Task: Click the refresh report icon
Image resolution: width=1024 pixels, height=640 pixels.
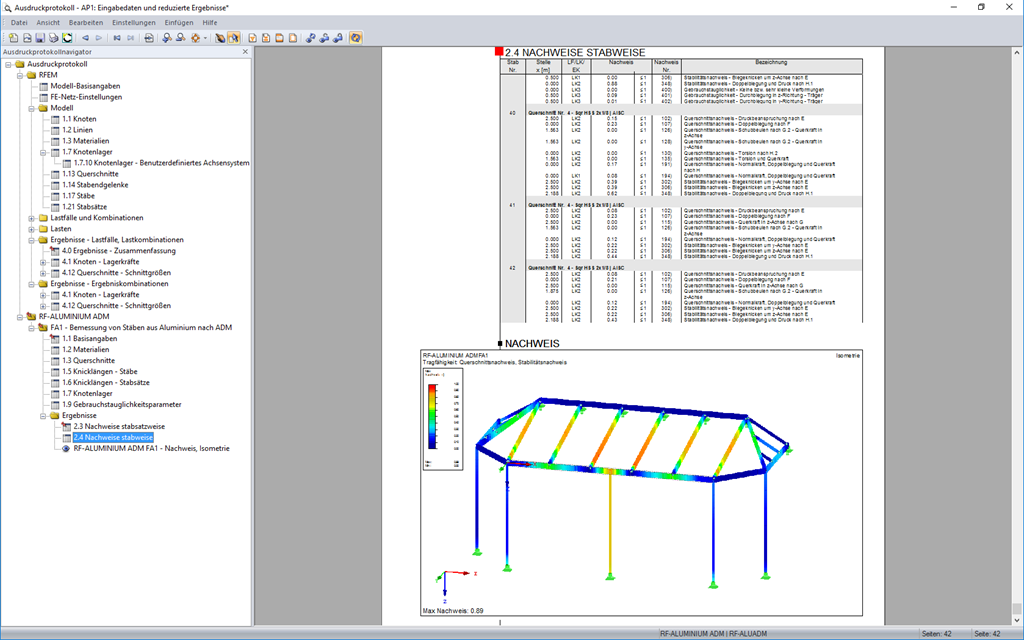Action: (x=67, y=38)
